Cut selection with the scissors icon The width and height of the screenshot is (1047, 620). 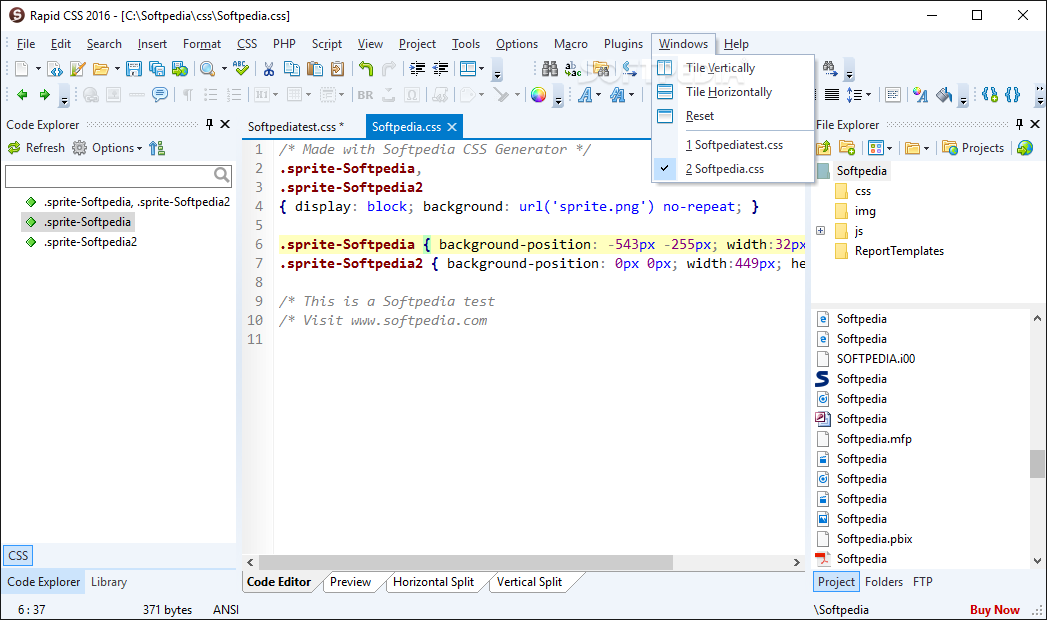coord(268,69)
